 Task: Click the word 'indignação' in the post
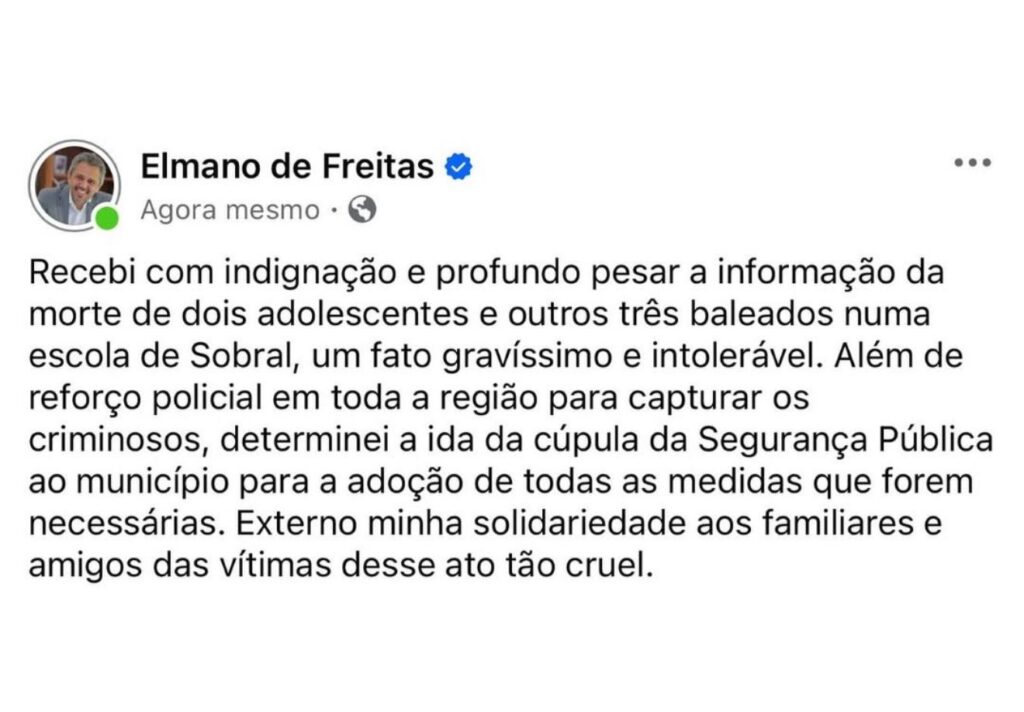click(311, 274)
